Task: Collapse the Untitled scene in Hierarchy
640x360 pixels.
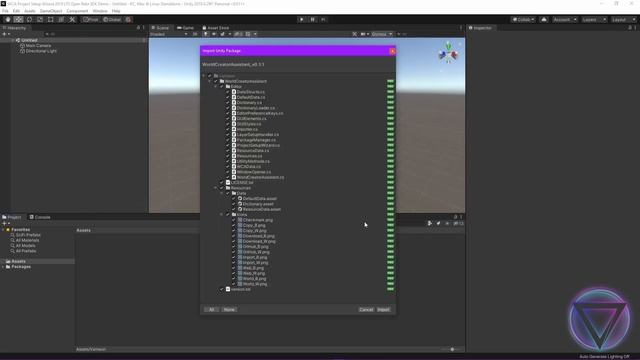Action: [13, 40]
